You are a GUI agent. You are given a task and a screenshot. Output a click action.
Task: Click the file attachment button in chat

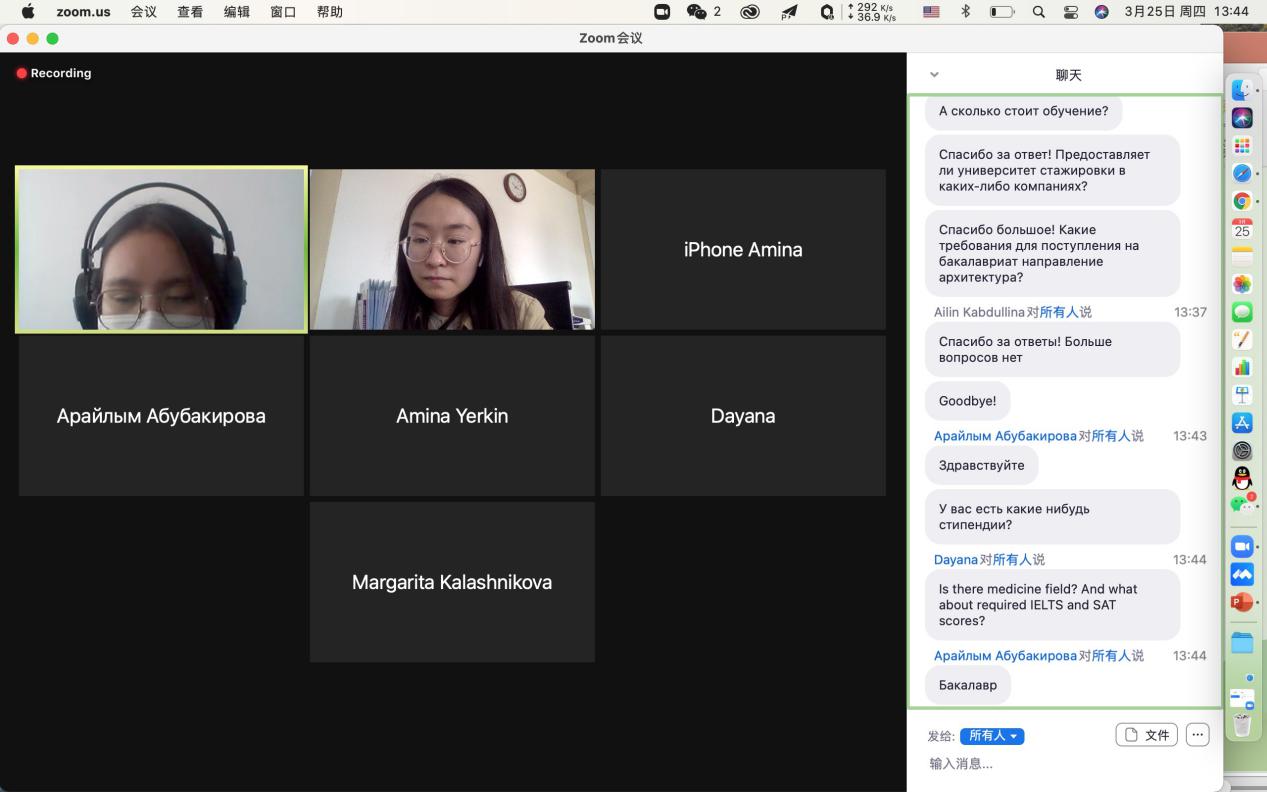click(x=1146, y=735)
